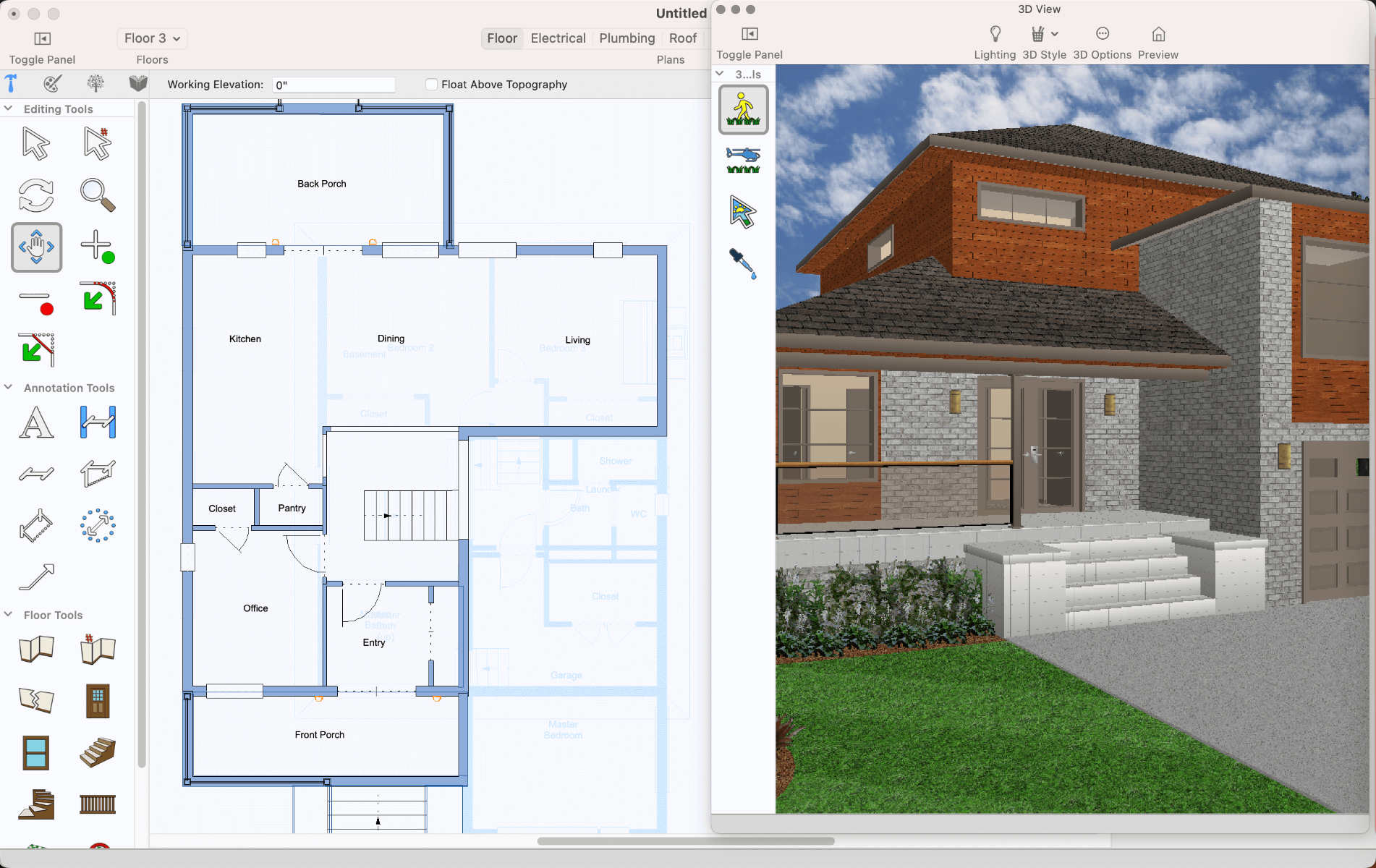Screen dimensions: 1376x868
Task: Switch to the Roof plan tab
Action: 682,38
